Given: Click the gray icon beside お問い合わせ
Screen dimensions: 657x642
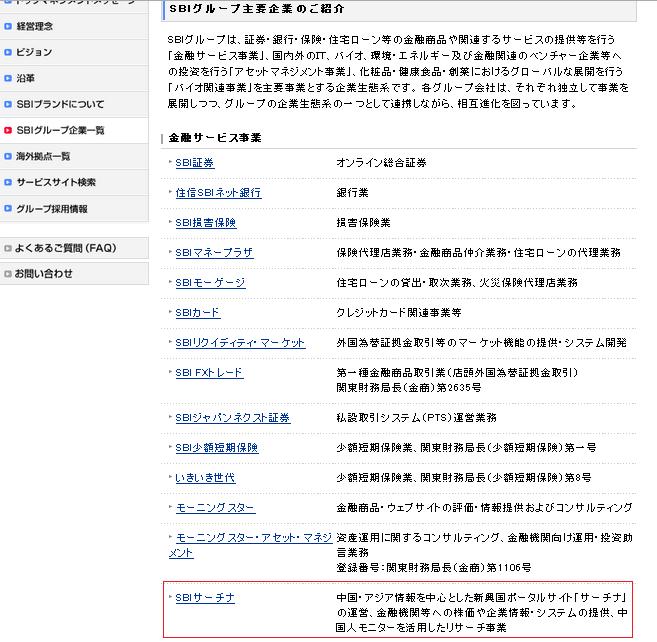Looking at the screenshot, I should tap(8, 274).
